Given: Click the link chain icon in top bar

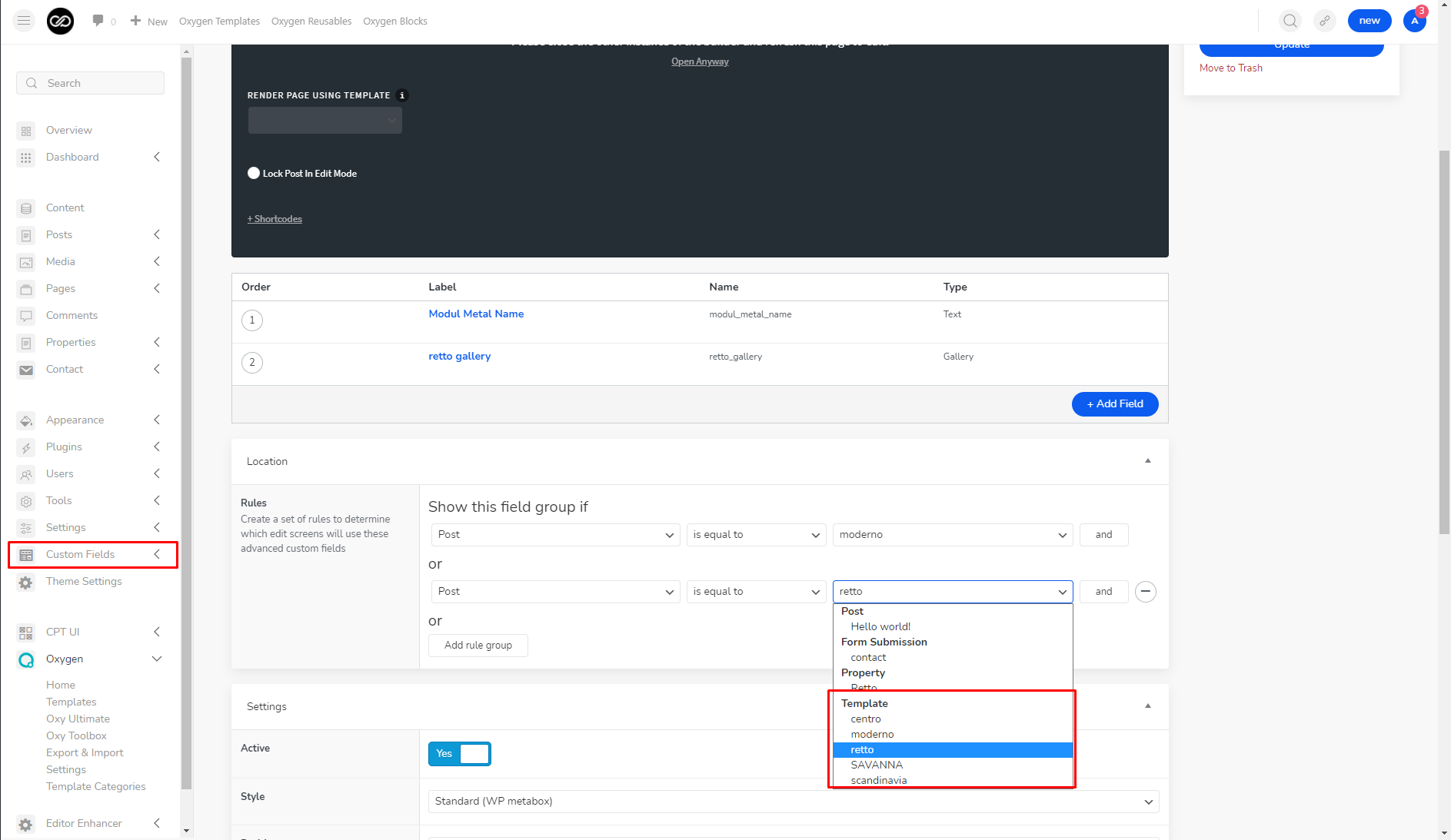Looking at the screenshot, I should point(1325,21).
